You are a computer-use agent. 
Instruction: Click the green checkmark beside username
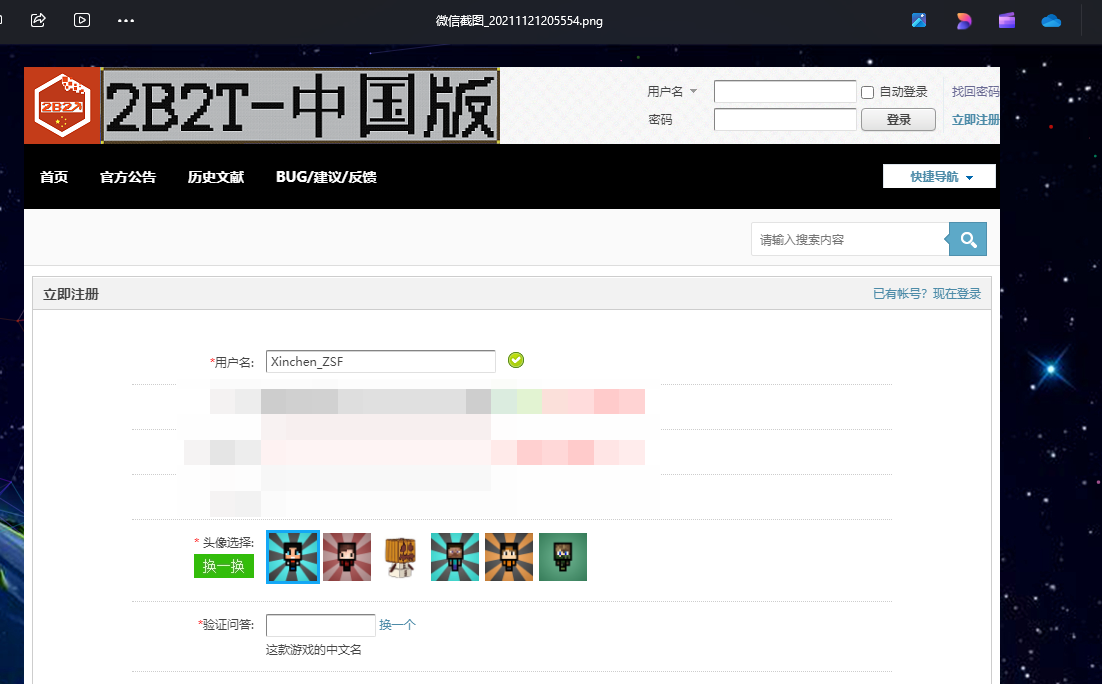(x=516, y=360)
